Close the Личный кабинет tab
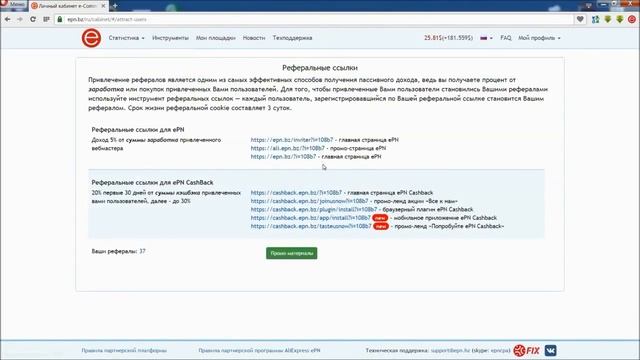The height and width of the screenshot is (360, 640). coord(103,6)
